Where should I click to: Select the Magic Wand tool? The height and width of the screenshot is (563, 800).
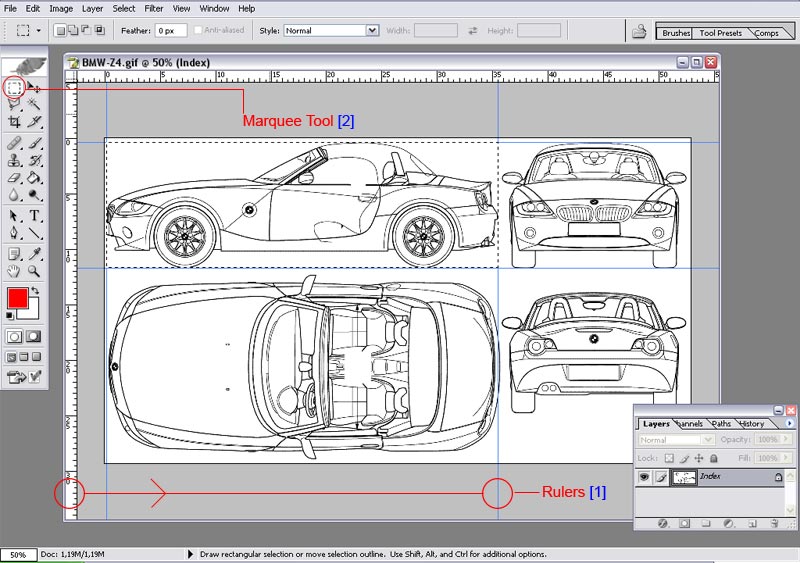(34, 105)
